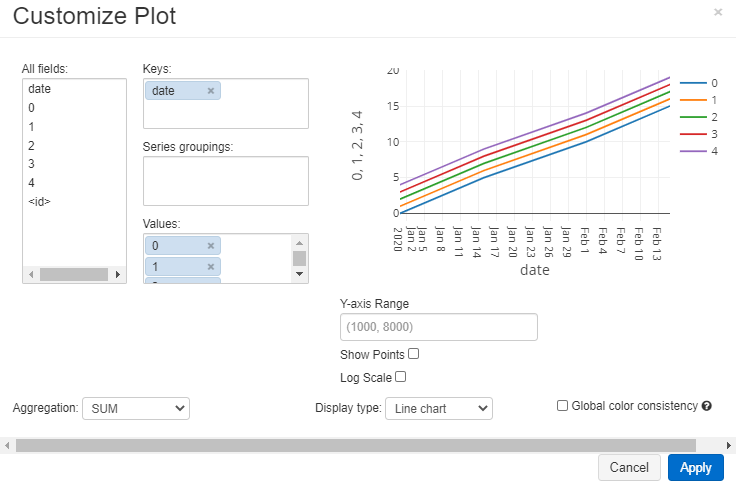Open Global color consistency help icon
The image size is (736, 489).
pos(707,406)
